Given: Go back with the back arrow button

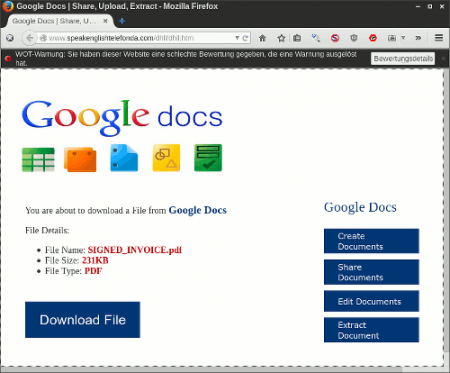Looking at the screenshot, I should point(29,38).
